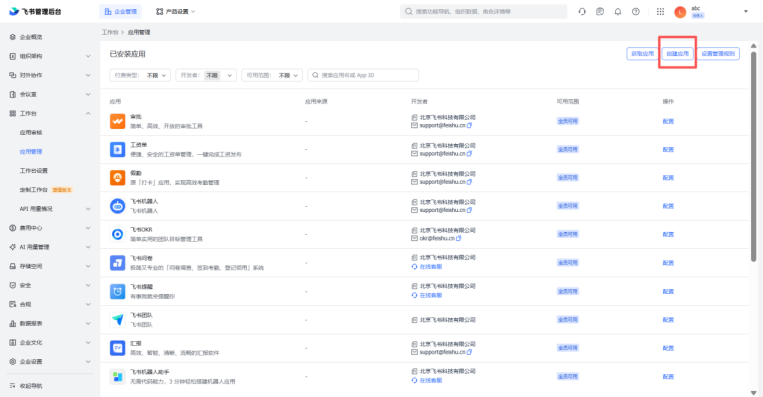Image resolution: width=763 pixels, height=397 pixels.
Task: Click the 工资单 app icon
Action: 117,149
